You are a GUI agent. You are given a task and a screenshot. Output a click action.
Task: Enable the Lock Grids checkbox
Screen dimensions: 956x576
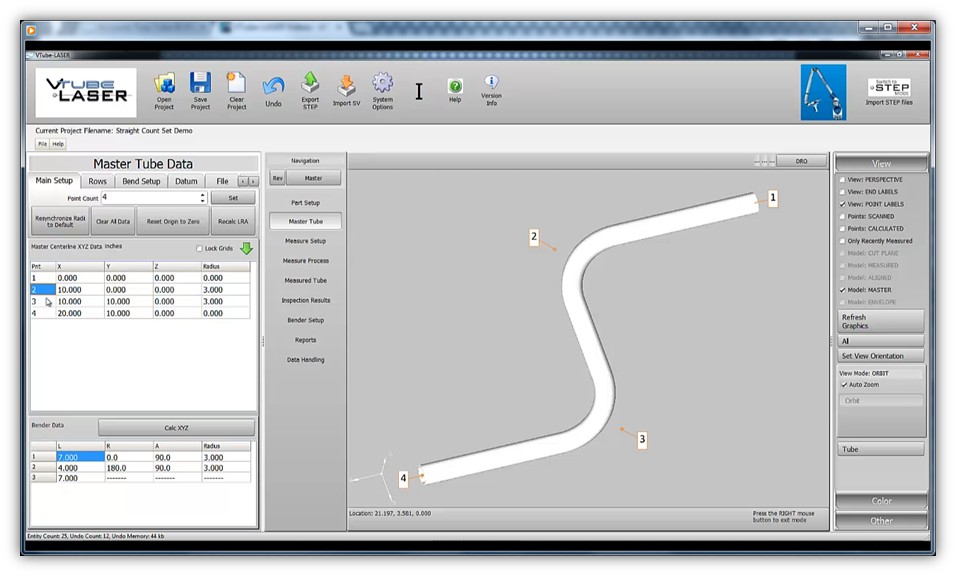[200, 248]
